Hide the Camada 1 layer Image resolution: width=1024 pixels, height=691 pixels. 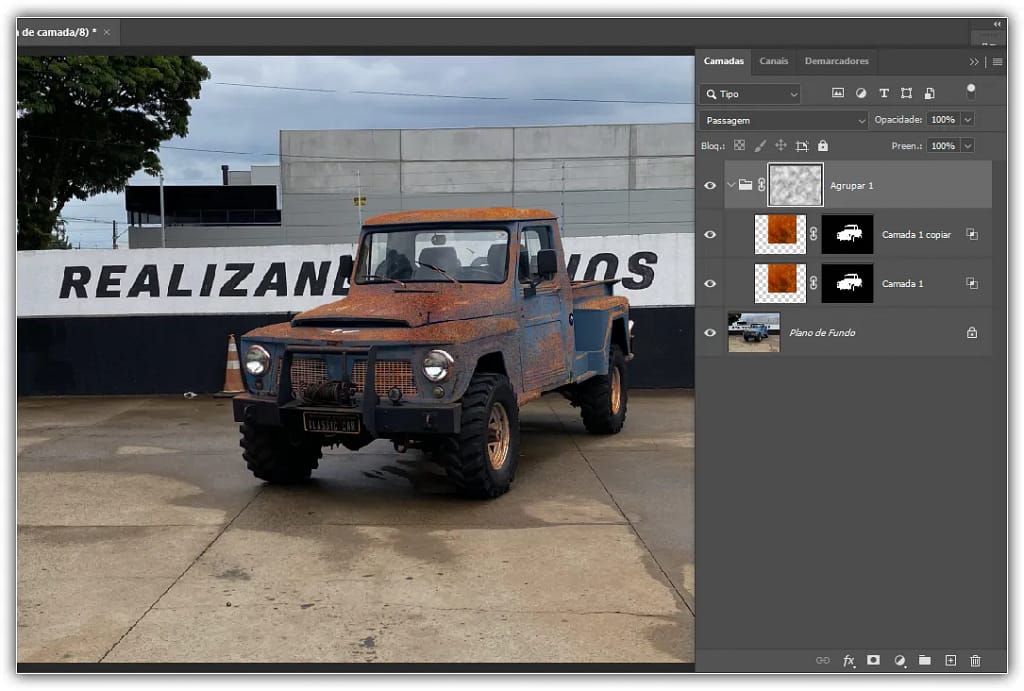710,283
